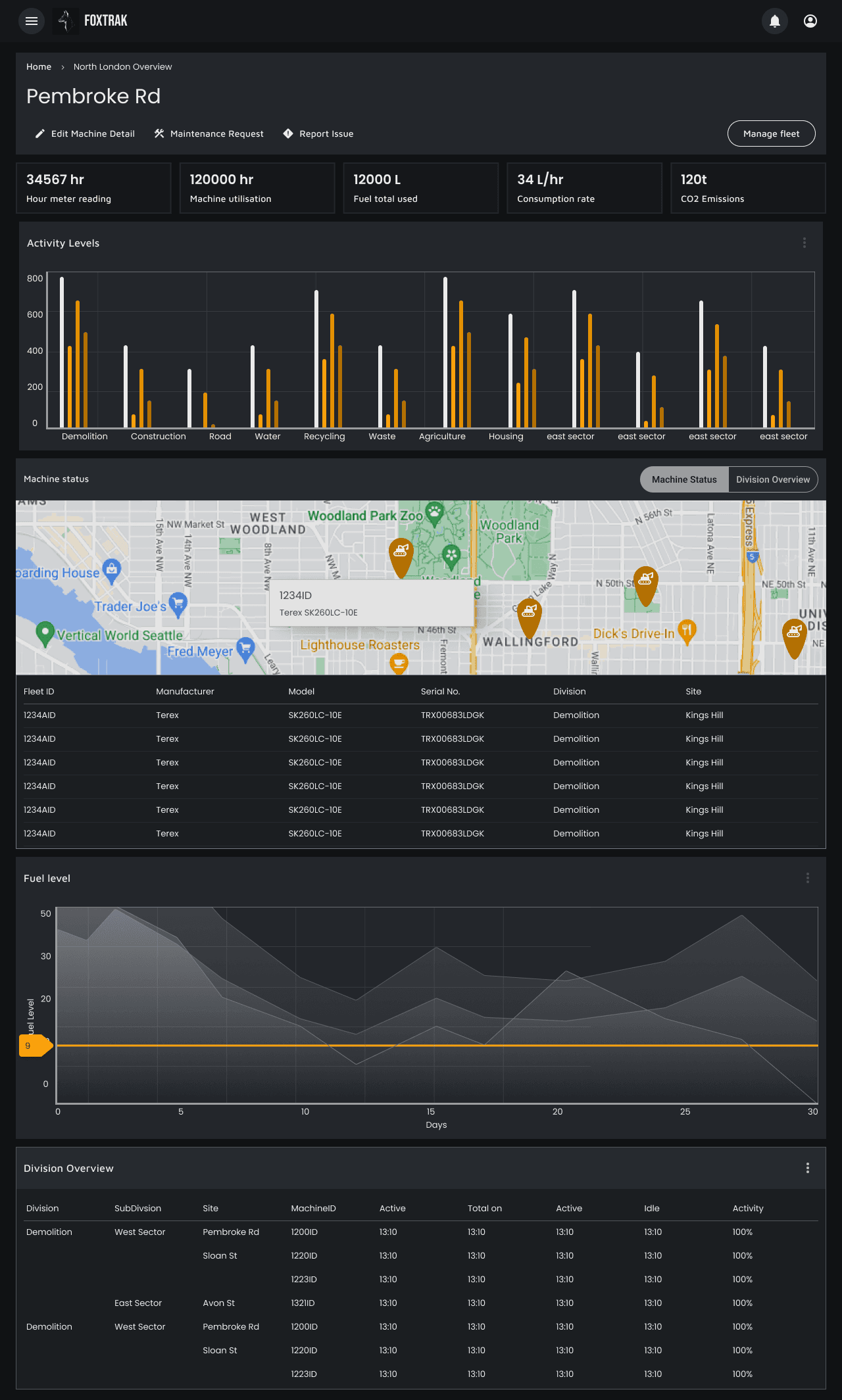Open the user account profile icon
842x1400 pixels.
(x=810, y=21)
